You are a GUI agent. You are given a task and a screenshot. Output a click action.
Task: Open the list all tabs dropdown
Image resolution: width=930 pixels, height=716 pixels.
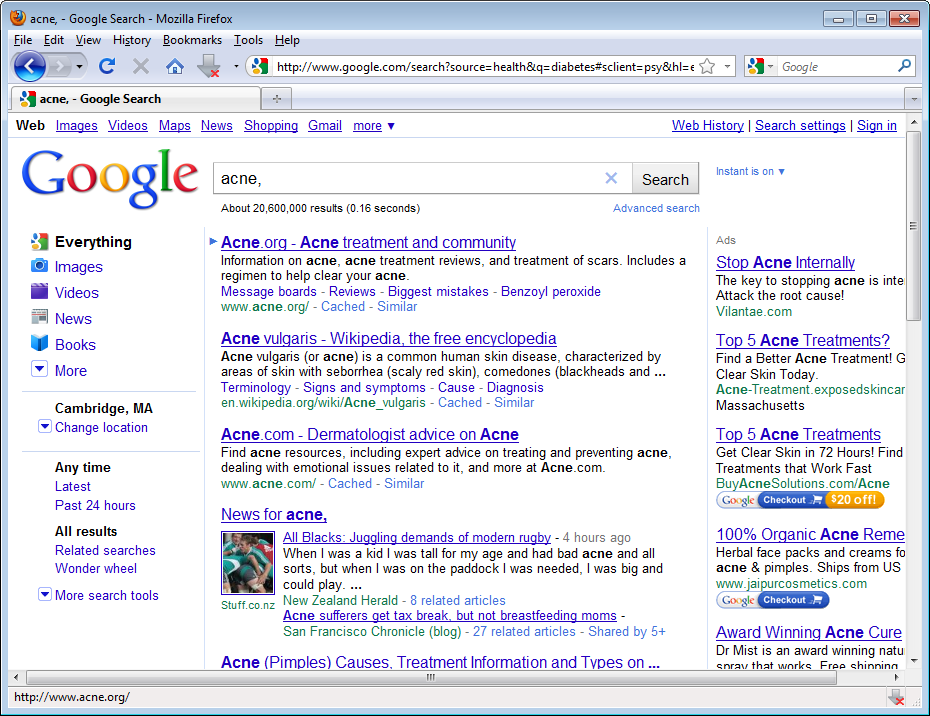pos(913,99)
